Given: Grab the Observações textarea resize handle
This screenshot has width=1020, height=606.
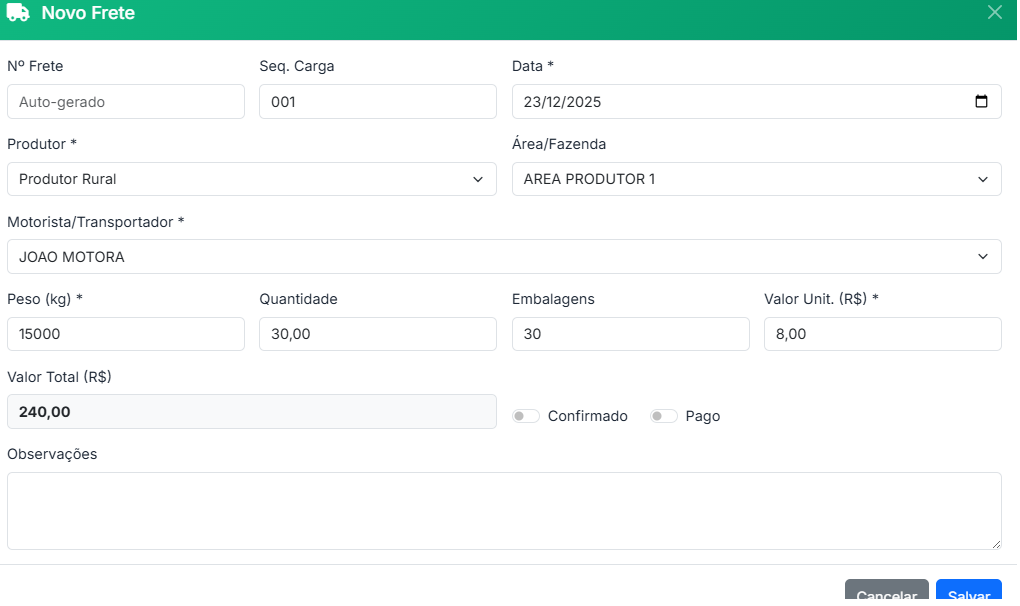Looking at the screenshot, I should point(995,543).
